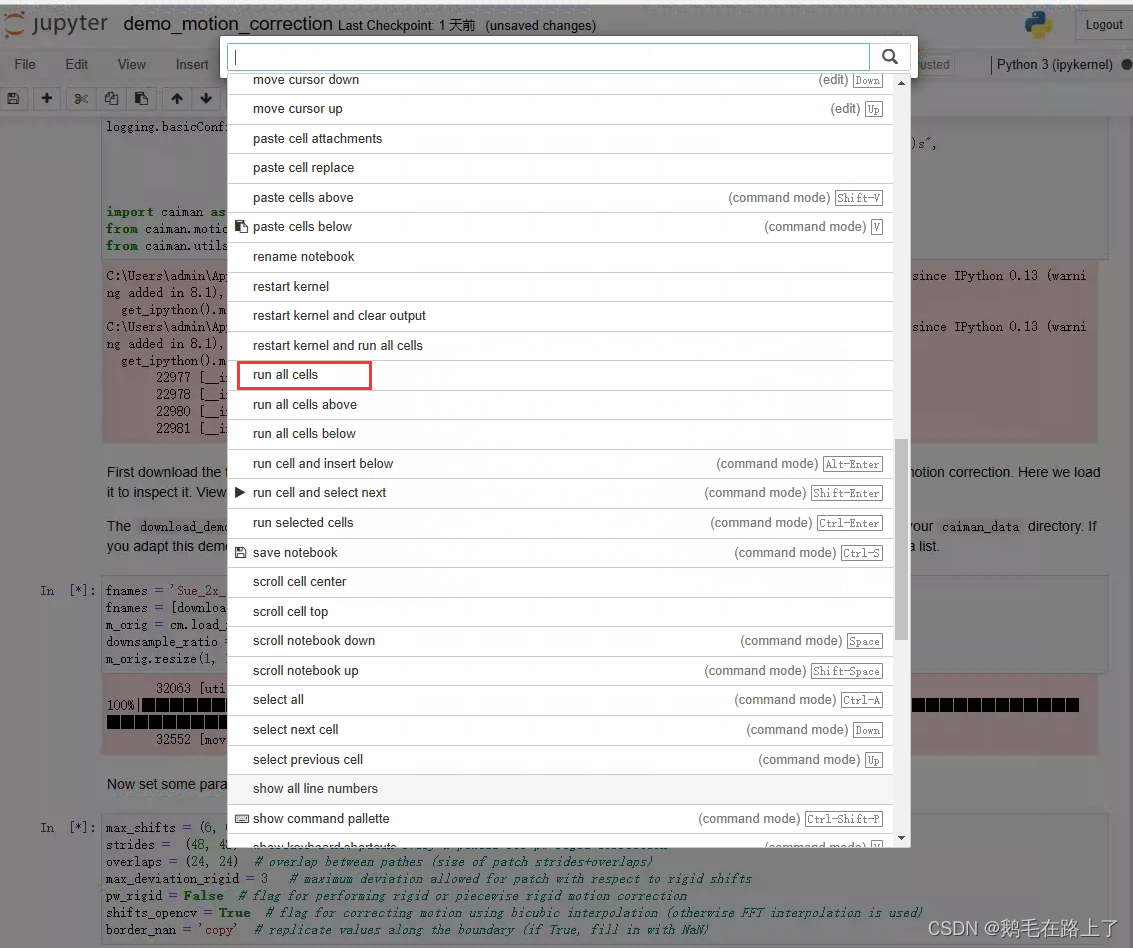This screenshot has width=1133, height=948.
Task: Click import caiman code line
Action: click(x=166, y=212)
